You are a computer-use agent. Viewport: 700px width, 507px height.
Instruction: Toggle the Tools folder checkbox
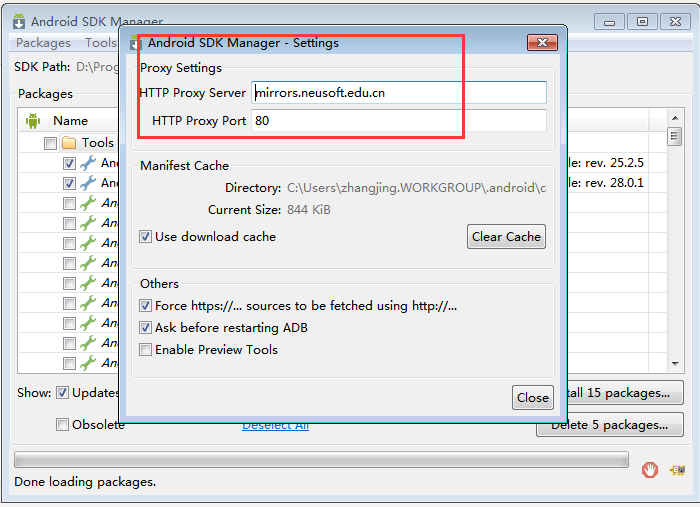(x=50, y=143)
